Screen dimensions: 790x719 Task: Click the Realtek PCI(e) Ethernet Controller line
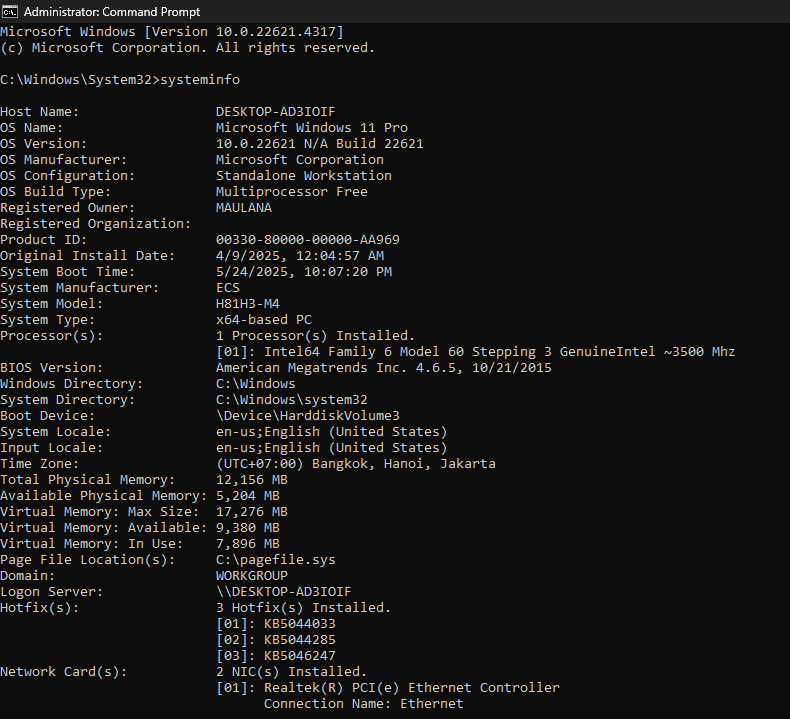pos(388,688)
